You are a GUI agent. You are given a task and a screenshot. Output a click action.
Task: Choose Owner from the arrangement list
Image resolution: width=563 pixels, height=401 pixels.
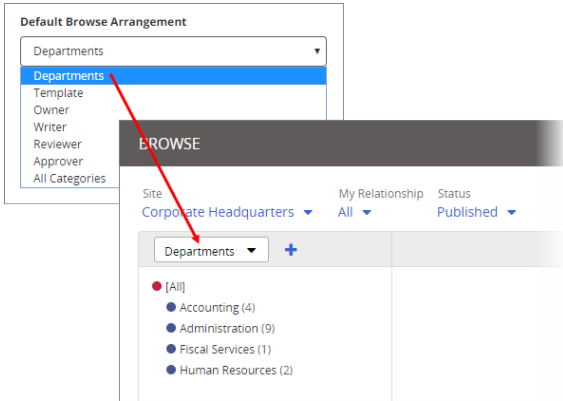click(51, 110)
